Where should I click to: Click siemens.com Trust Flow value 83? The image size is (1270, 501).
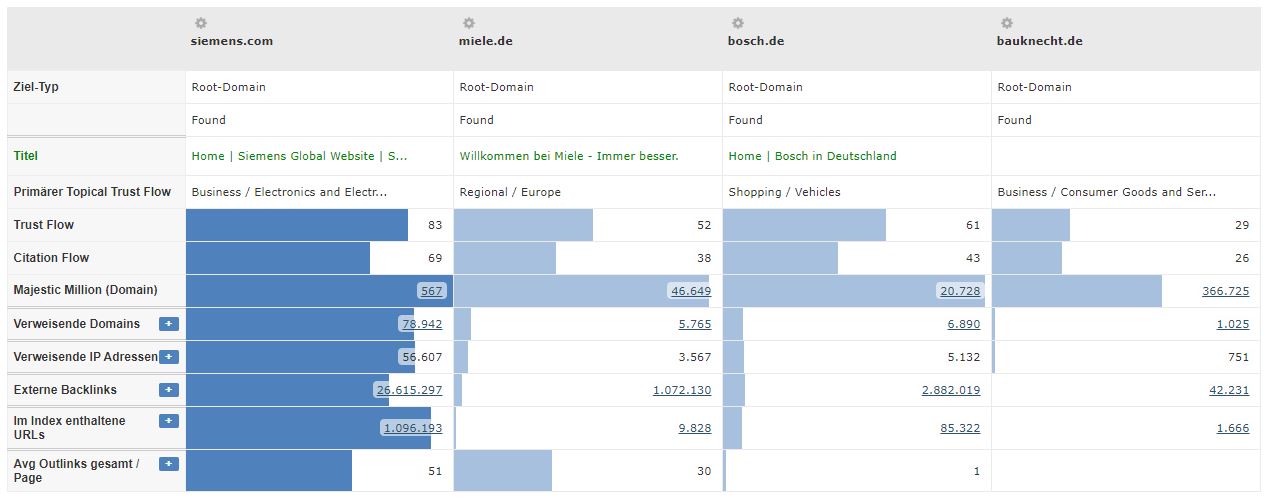(x=434, y=226)
